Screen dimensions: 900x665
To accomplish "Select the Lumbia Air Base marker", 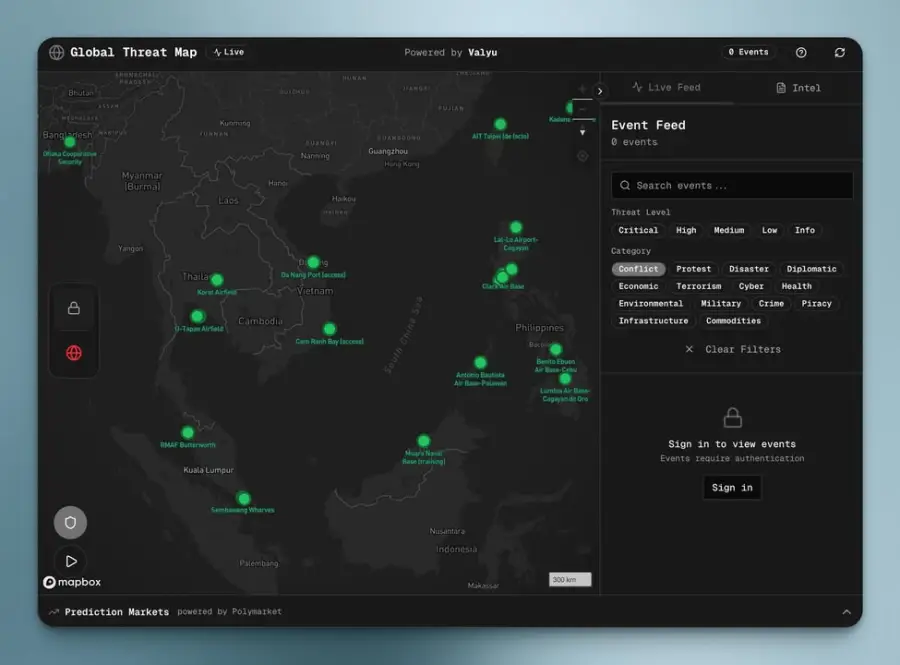I will coord(565,379).
